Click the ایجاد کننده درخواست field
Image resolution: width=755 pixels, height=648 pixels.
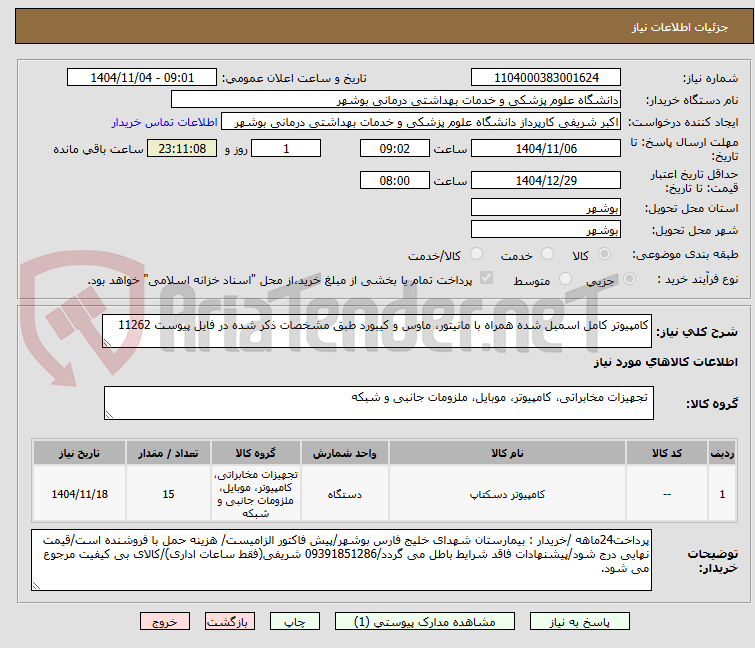point(421,122)
